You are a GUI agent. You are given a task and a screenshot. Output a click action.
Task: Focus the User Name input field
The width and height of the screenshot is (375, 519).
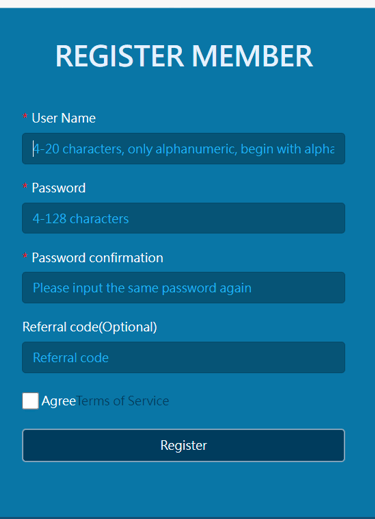pyautogui.click(x=183, y=149)
